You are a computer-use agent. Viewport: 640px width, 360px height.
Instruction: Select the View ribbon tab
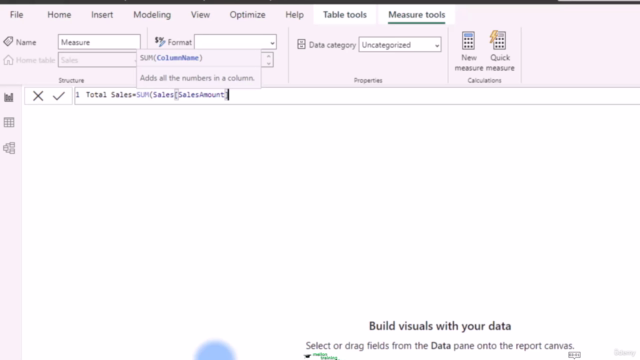(200, 15)
